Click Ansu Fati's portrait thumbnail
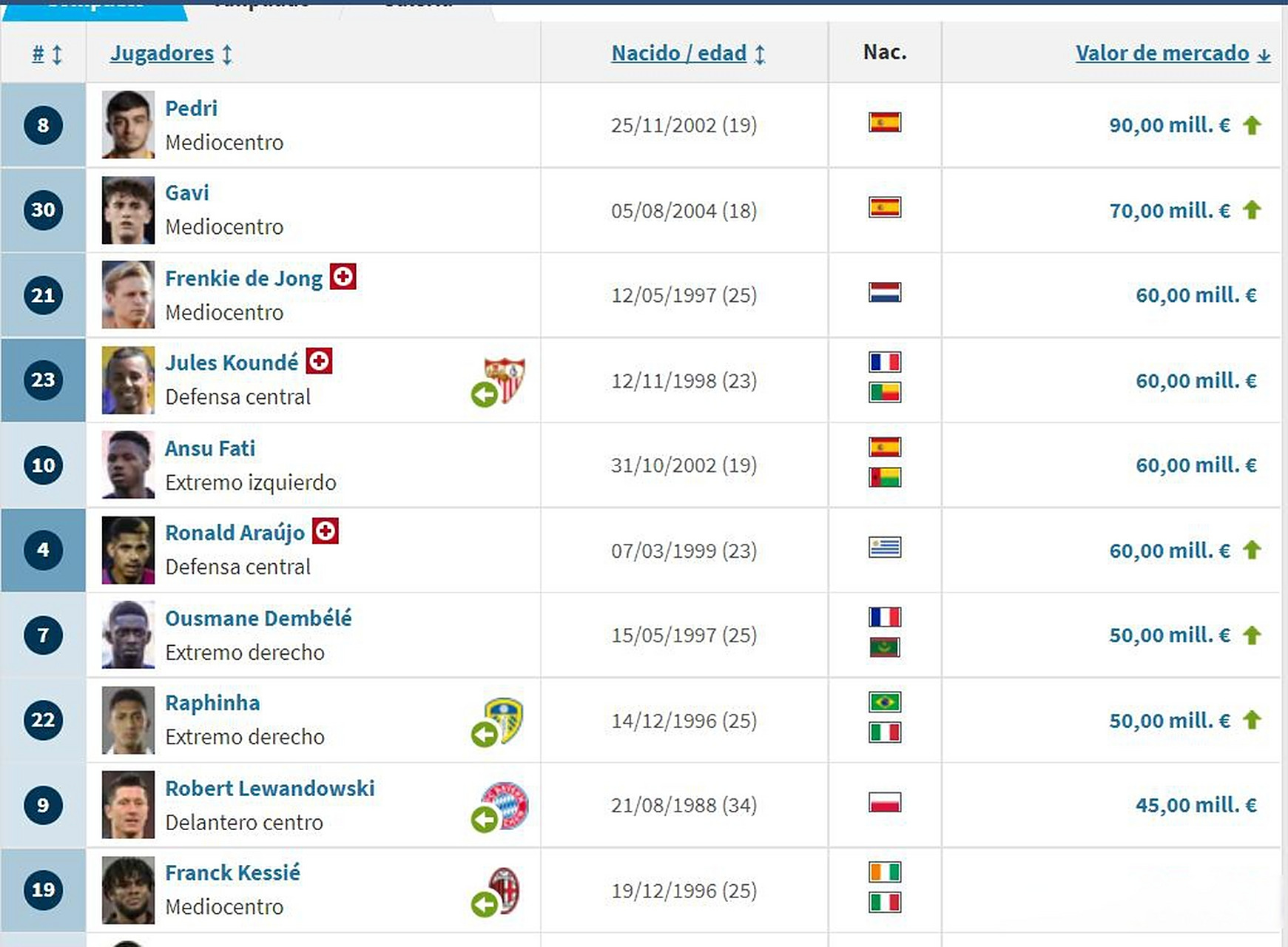Image resolution: width=1288 pixels, height=947 pixels. tap(128, 465)
